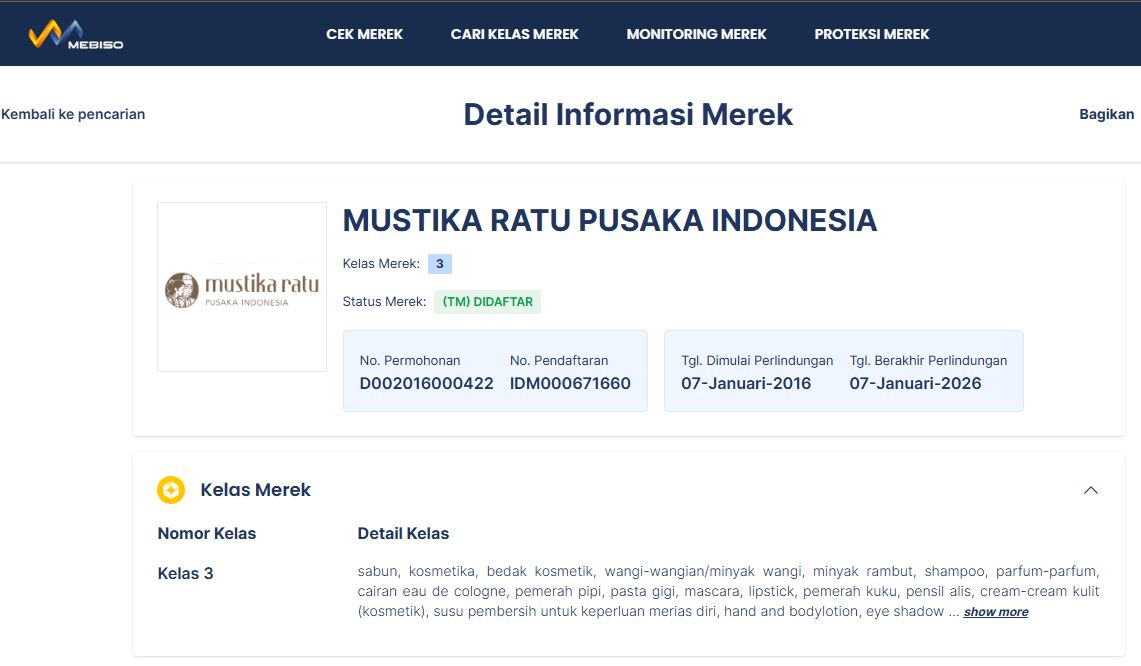This screenshot has height=666, width=1141.
Task: Click the class badge number 3
Action: (440, 263)
